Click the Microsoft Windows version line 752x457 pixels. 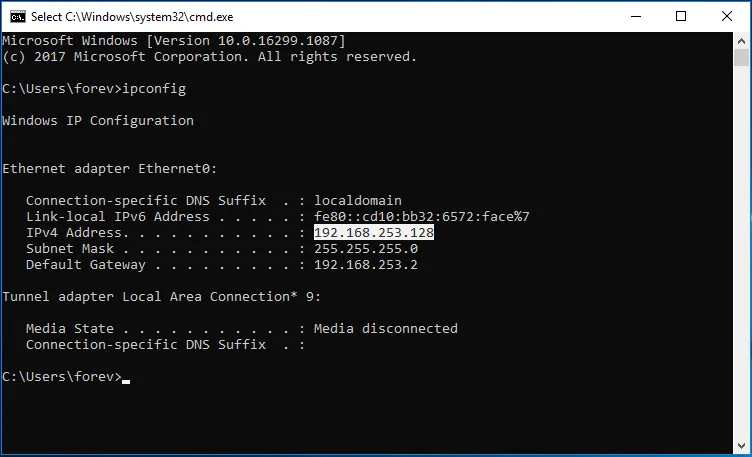click(174, 41)
